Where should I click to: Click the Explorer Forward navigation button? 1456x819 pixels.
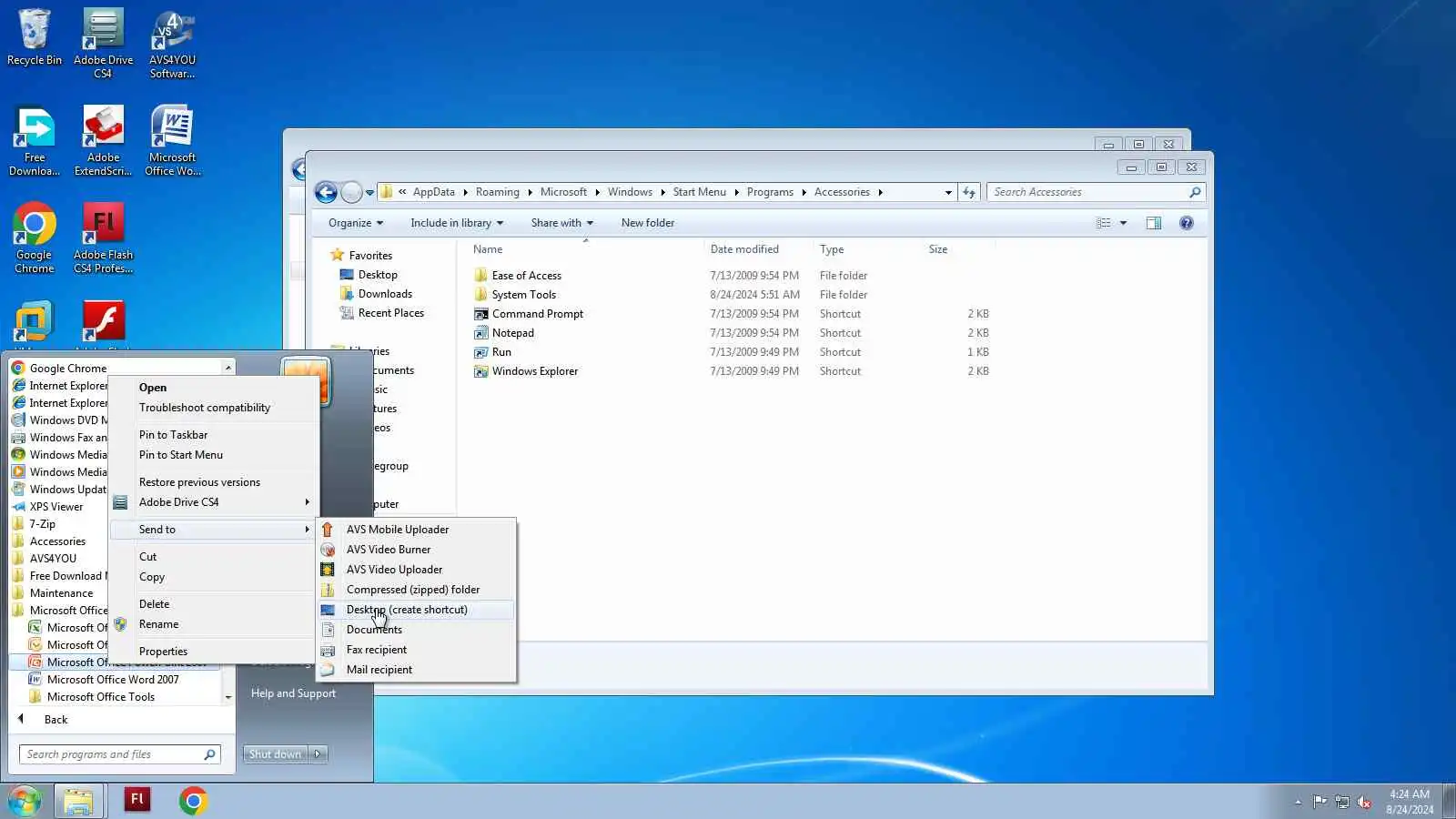[x=351, y=192]
